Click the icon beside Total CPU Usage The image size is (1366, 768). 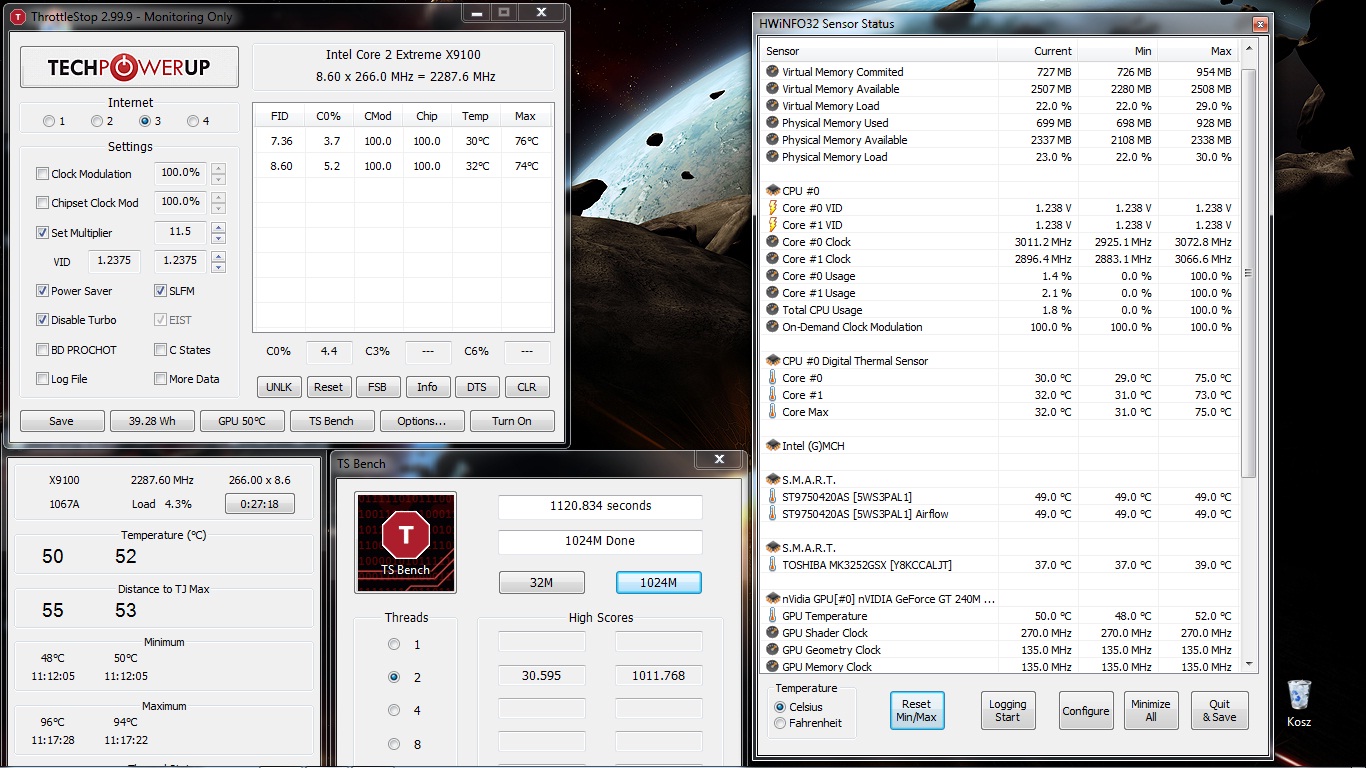tap(772, 310)
